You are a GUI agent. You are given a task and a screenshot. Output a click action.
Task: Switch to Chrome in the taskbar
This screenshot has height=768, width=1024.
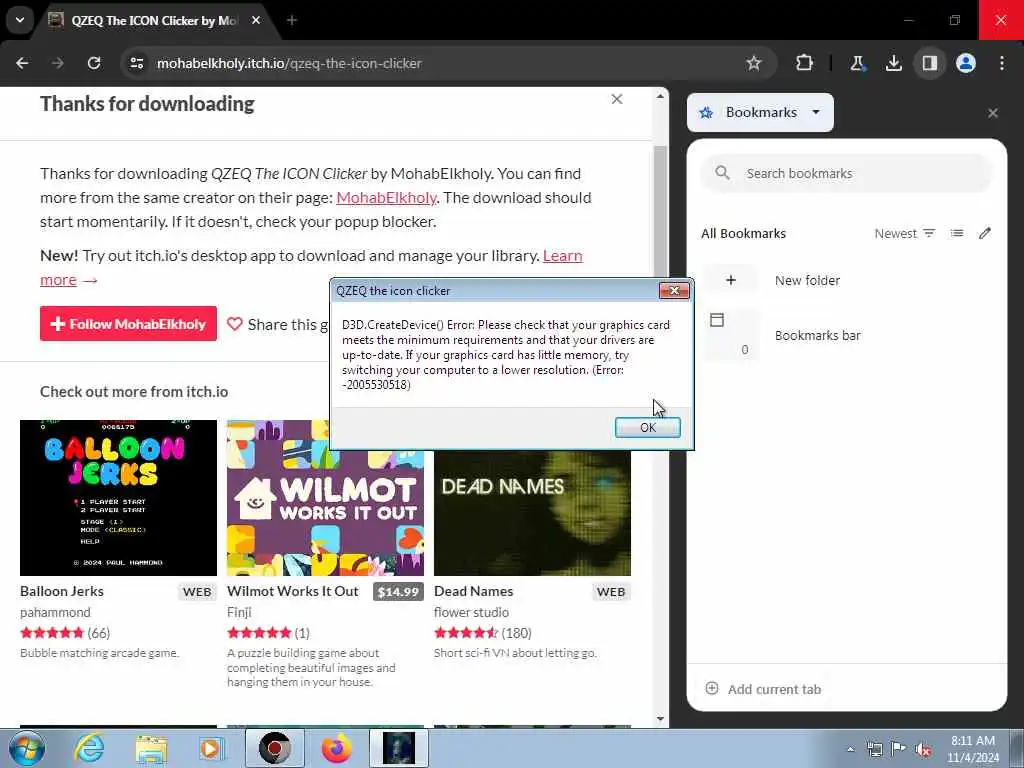275,748
